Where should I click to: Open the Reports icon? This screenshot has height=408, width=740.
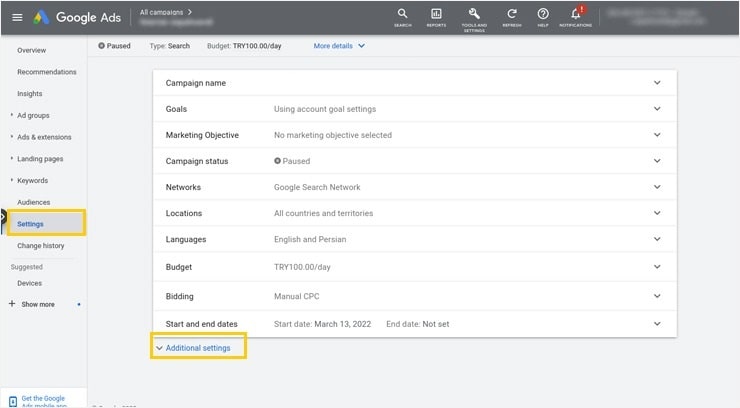point(436,15)
